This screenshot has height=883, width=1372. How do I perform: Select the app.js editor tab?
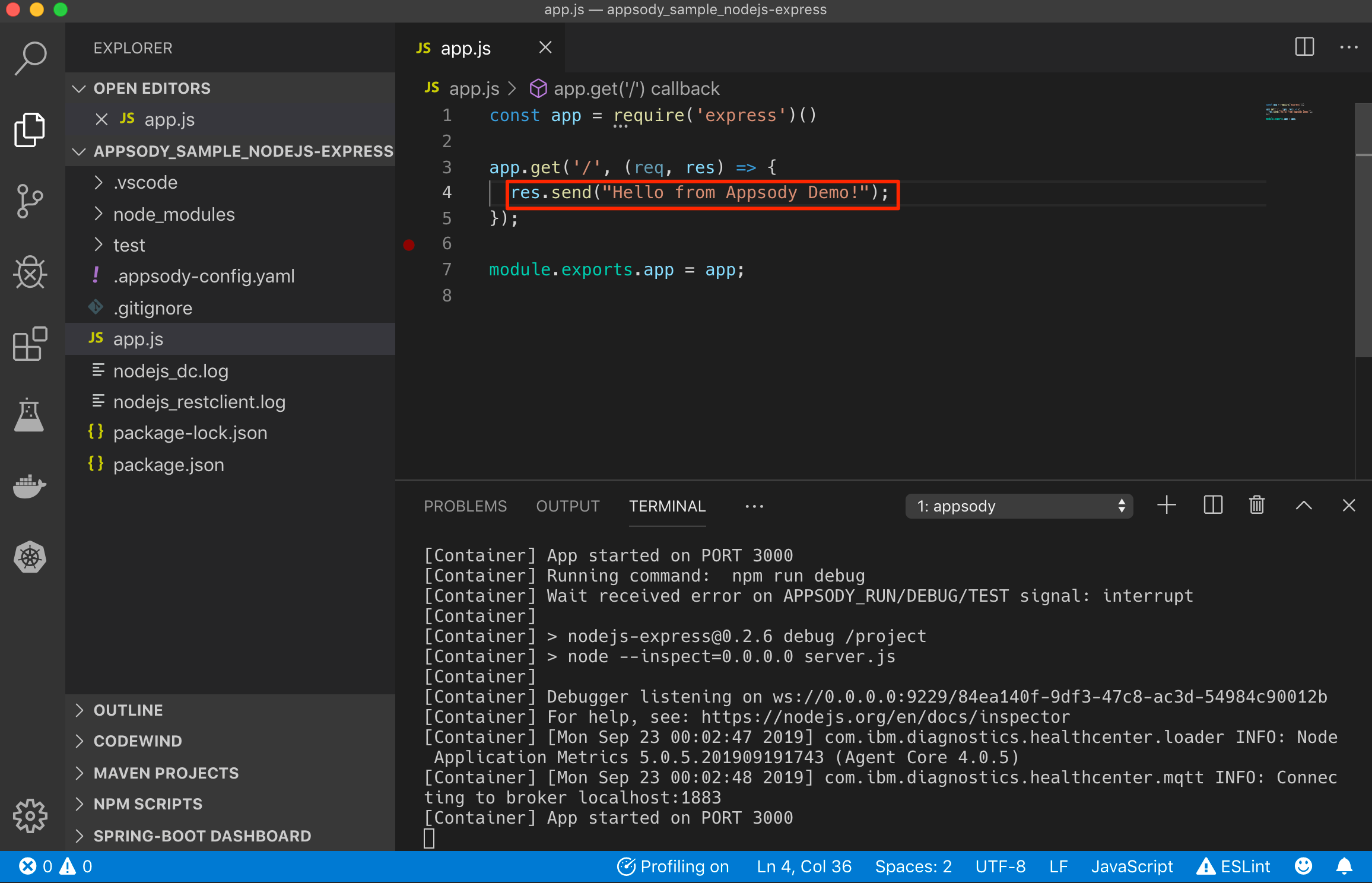479,47
